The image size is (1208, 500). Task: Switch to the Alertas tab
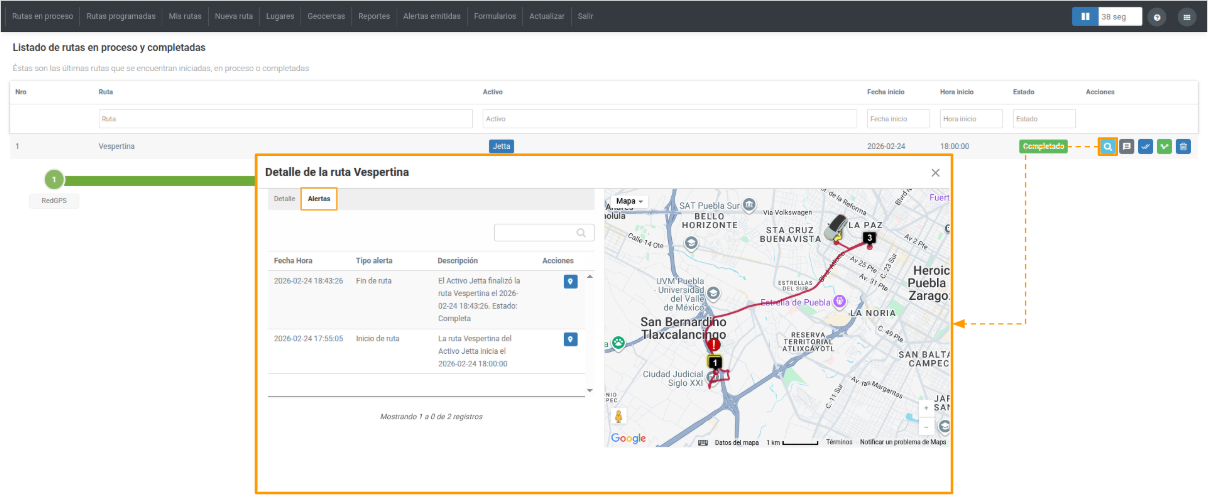coord(319,199)
